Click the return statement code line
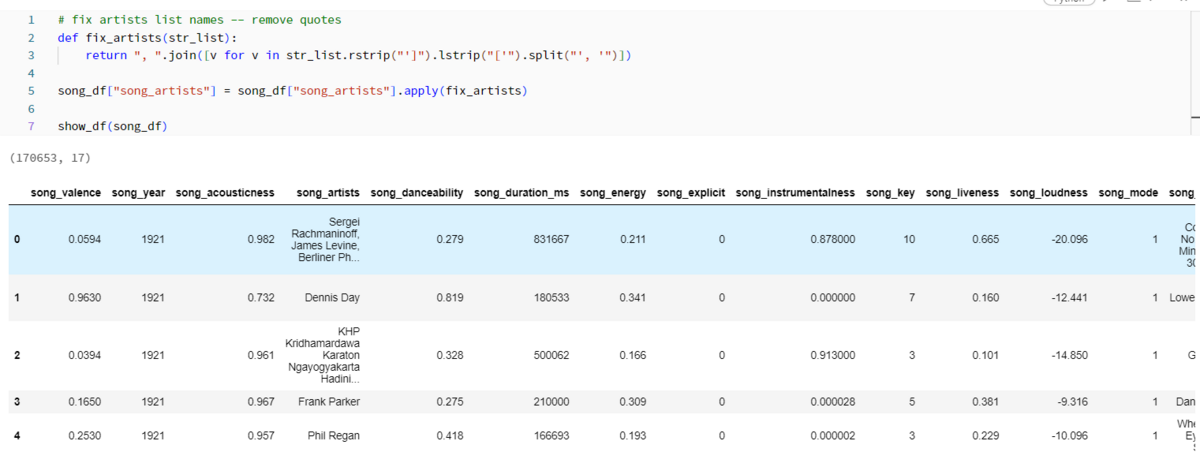This screenshot has height=467, width=1200. coord(357,55)
